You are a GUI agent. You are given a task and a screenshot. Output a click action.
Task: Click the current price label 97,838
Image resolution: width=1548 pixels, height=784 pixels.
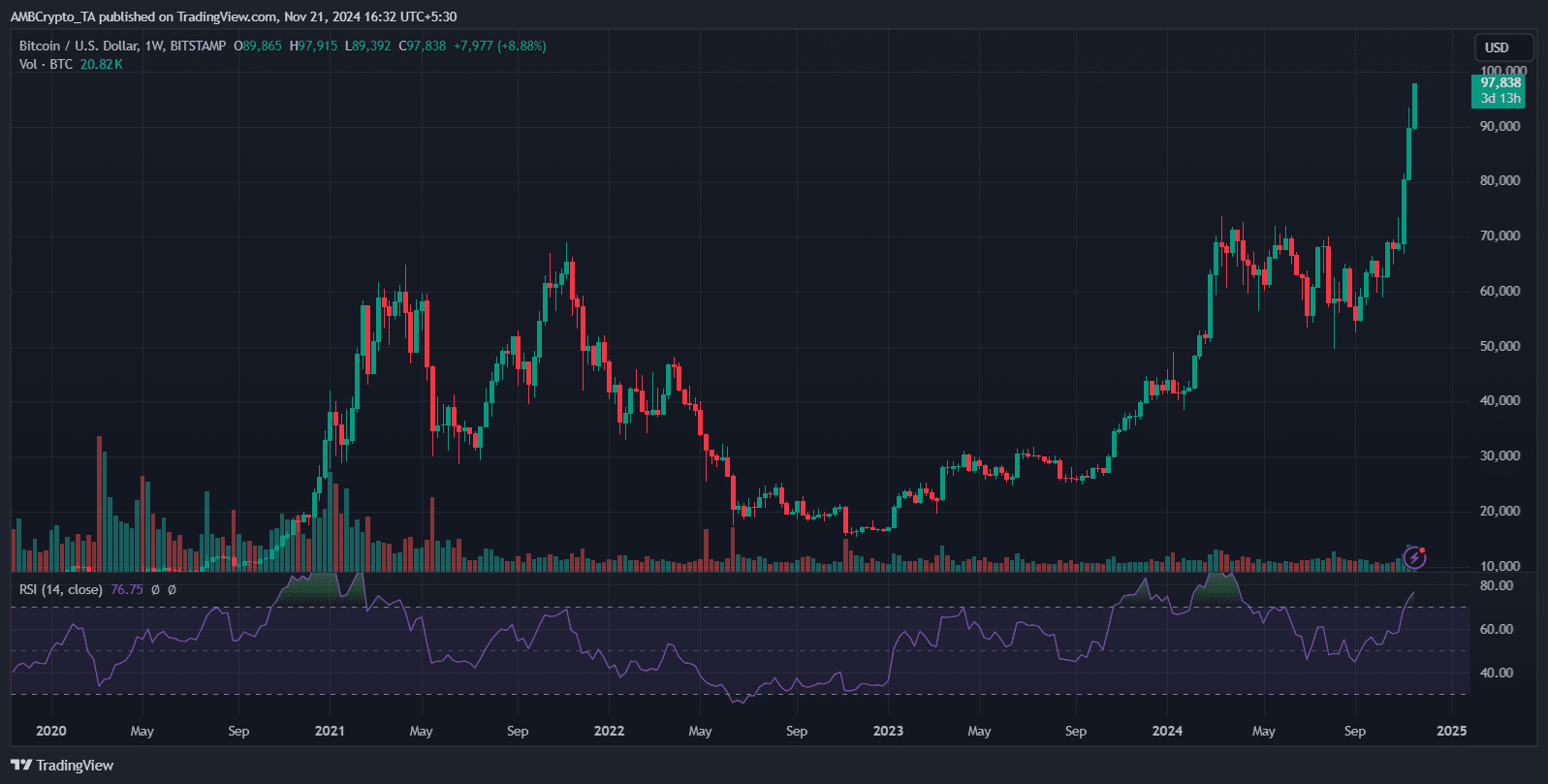click(1501, 83)
